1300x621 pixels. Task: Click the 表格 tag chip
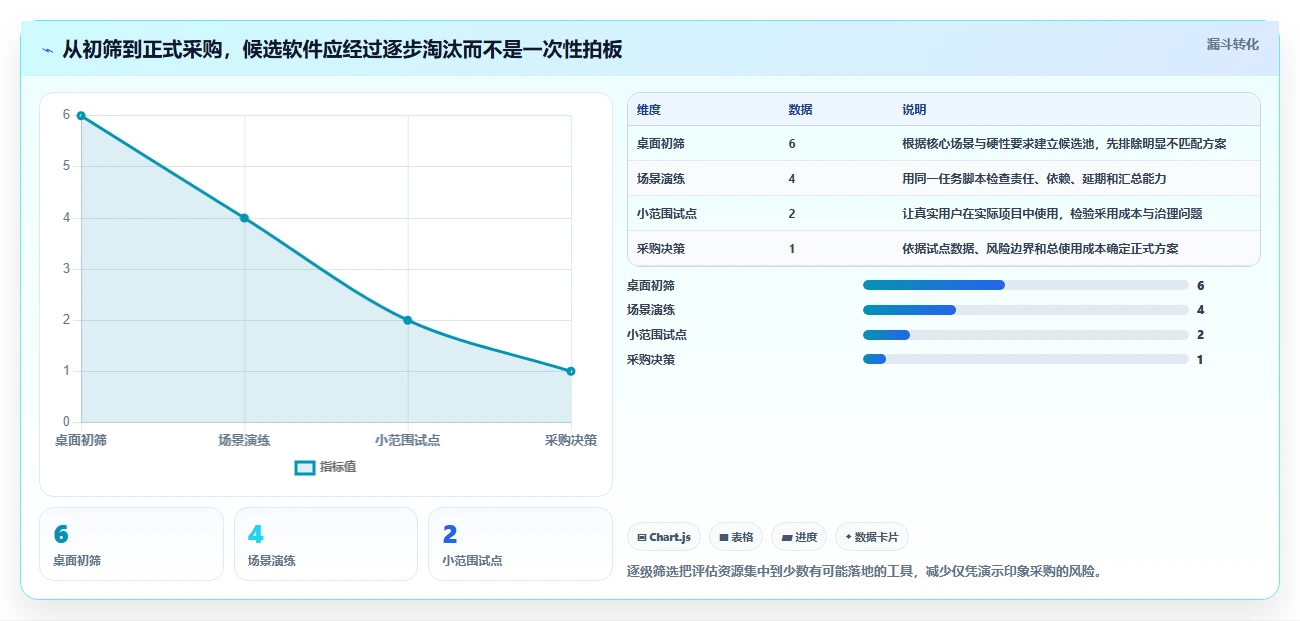coord(736,537)
